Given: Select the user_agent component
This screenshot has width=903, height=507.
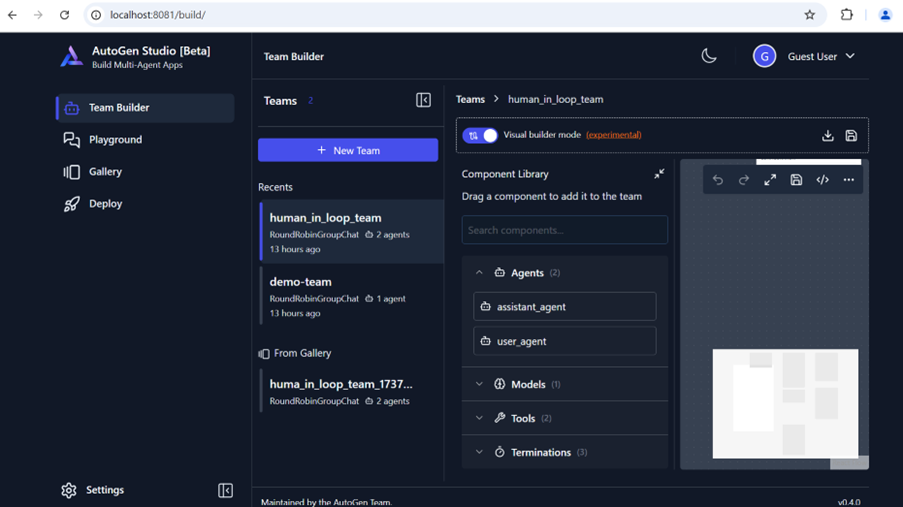Looking at the screenshot, I should click(564, 341).
